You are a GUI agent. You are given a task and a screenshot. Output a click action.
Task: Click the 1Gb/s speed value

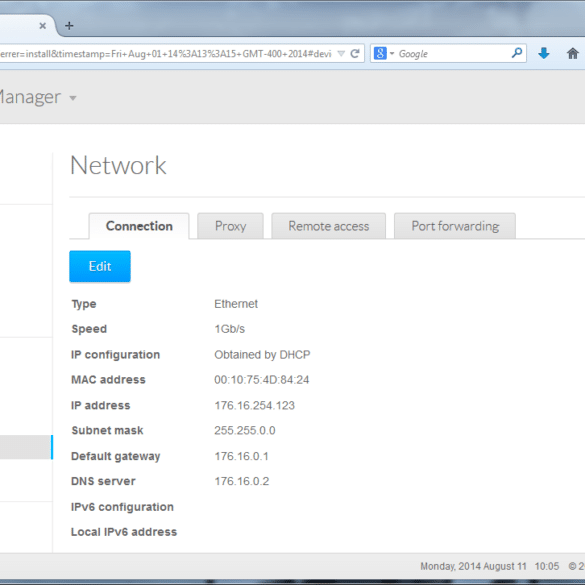click(229, 329)
